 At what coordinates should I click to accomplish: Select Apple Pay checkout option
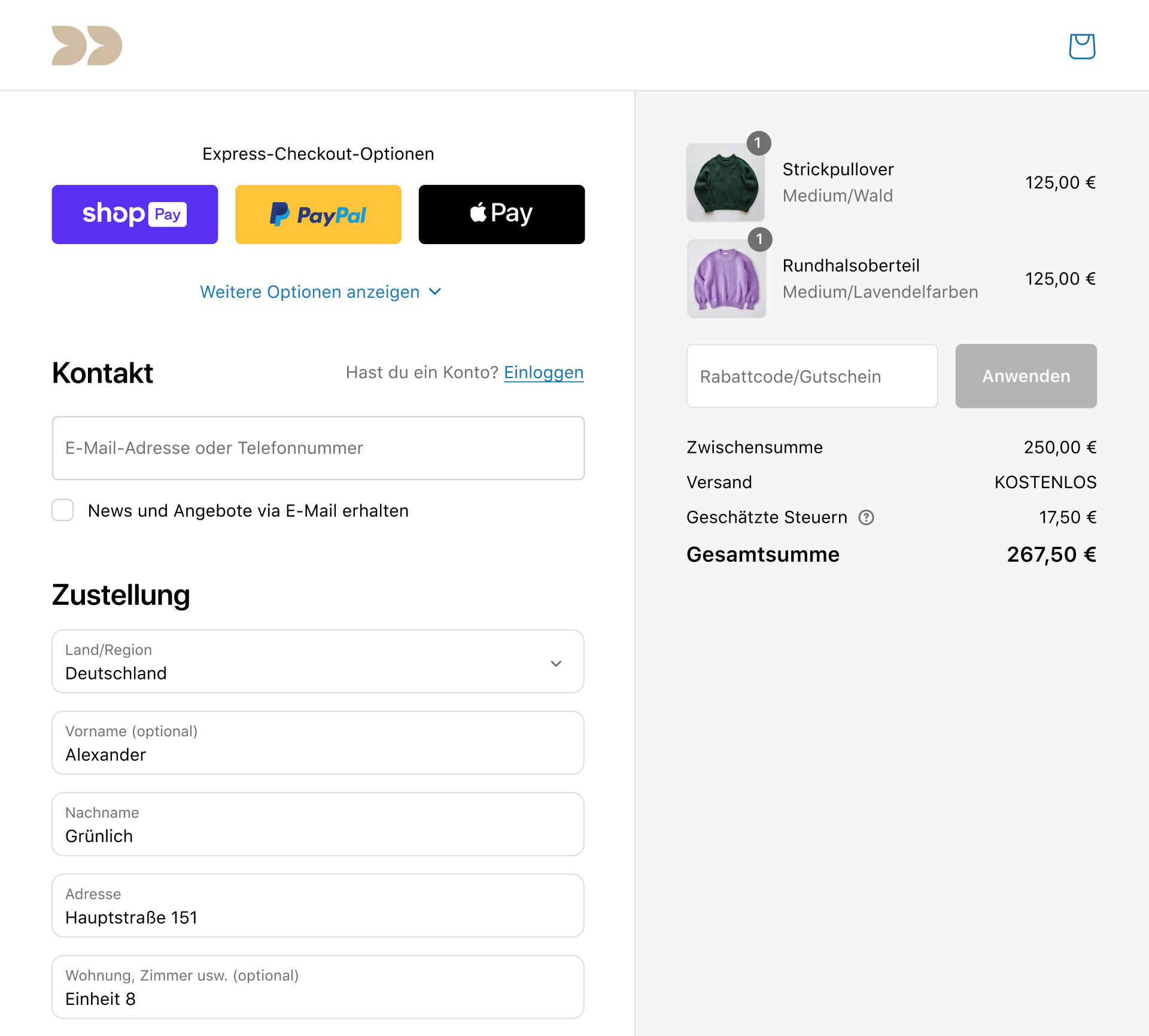pyautogui.click(x=501, y=214)
